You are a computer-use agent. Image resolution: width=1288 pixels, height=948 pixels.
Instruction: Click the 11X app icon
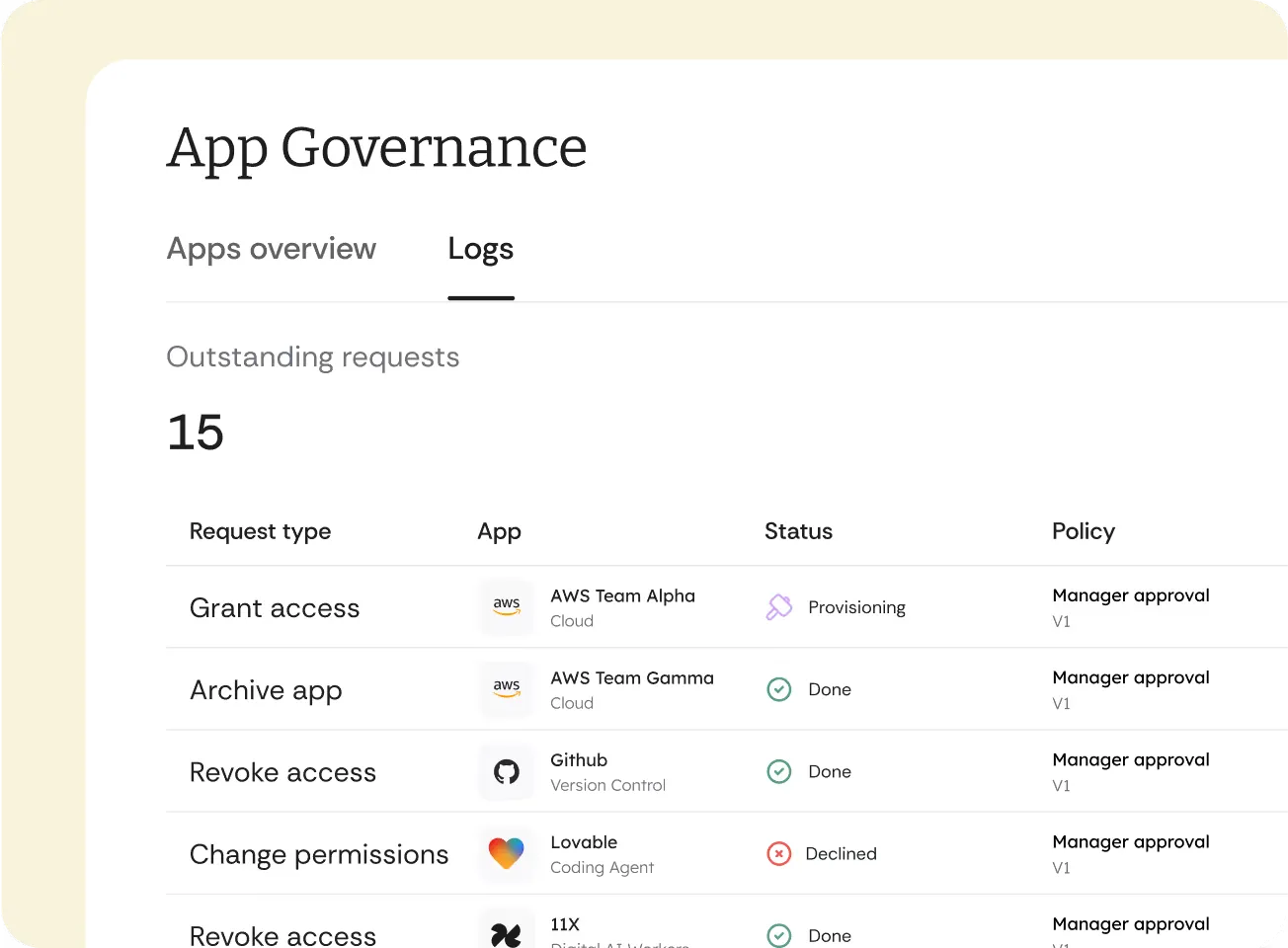tap(507, 933)
